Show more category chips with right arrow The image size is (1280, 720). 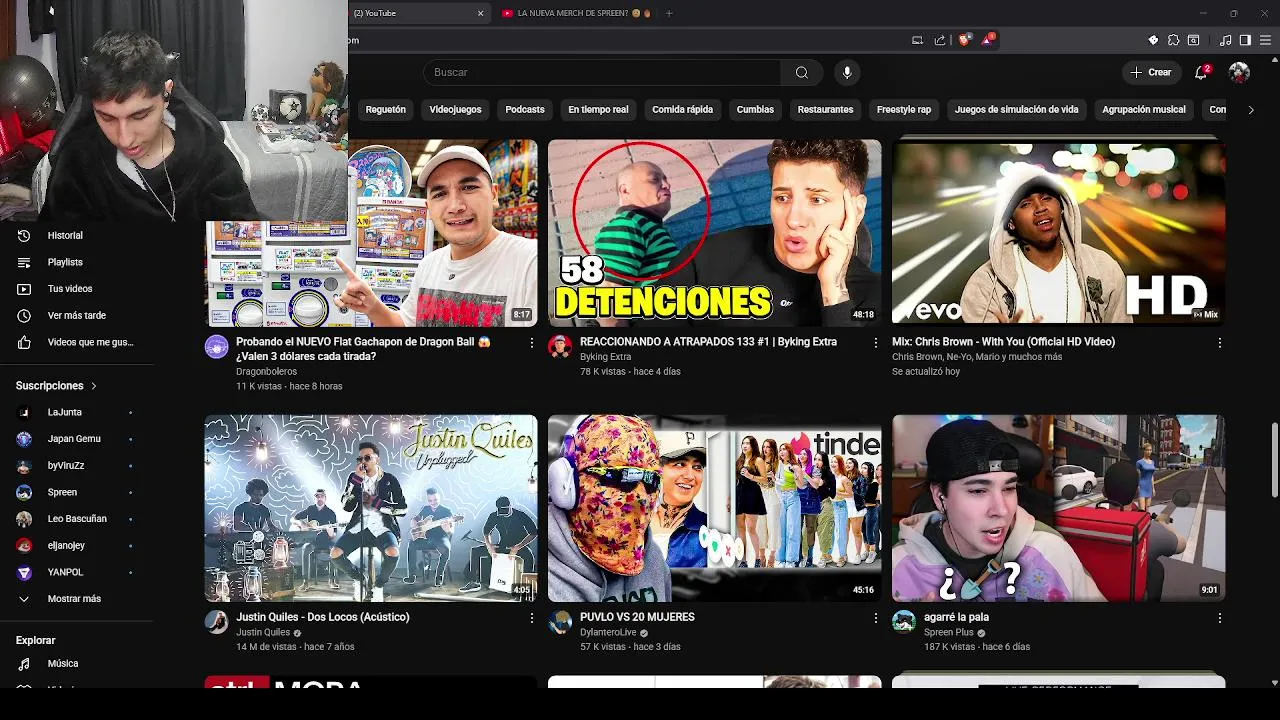pyautogui.click(x=1250, y=110)
